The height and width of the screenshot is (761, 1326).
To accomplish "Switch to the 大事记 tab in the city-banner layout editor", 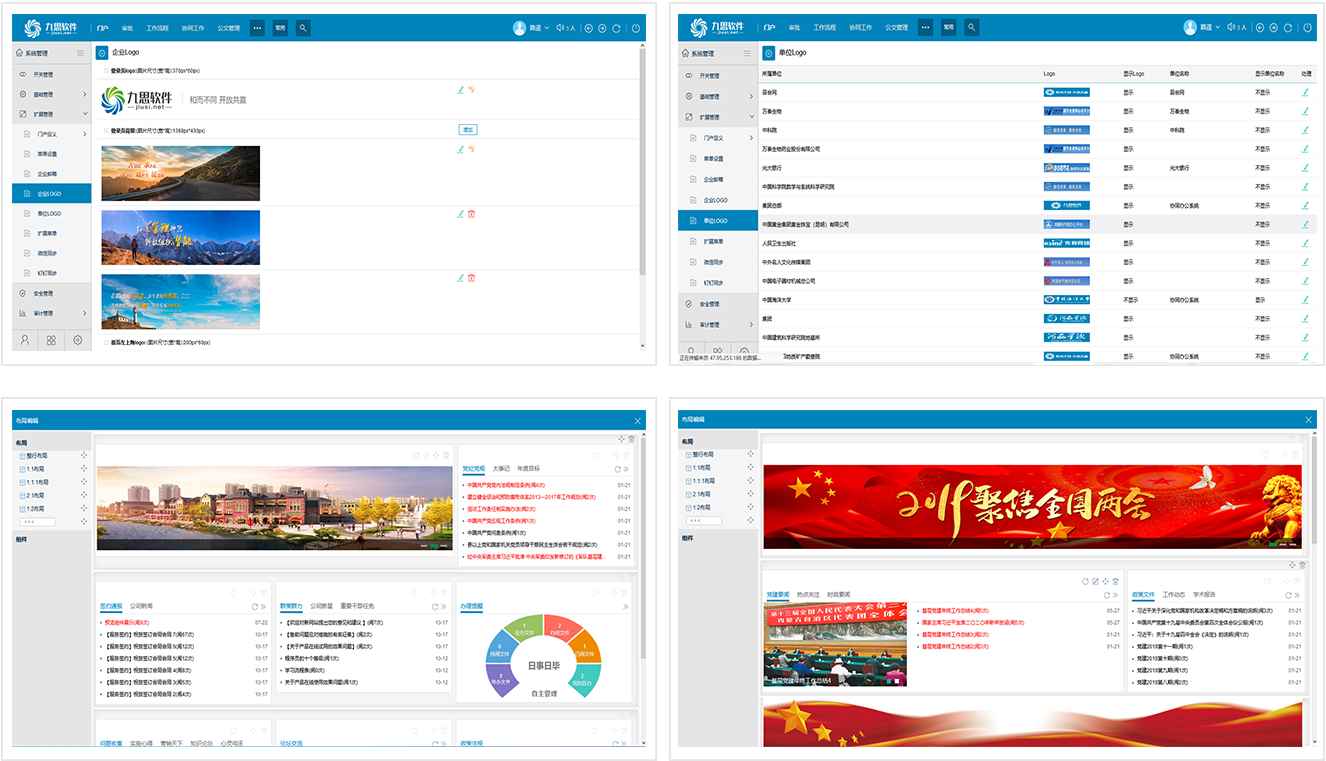I will (x=501, y=468).
